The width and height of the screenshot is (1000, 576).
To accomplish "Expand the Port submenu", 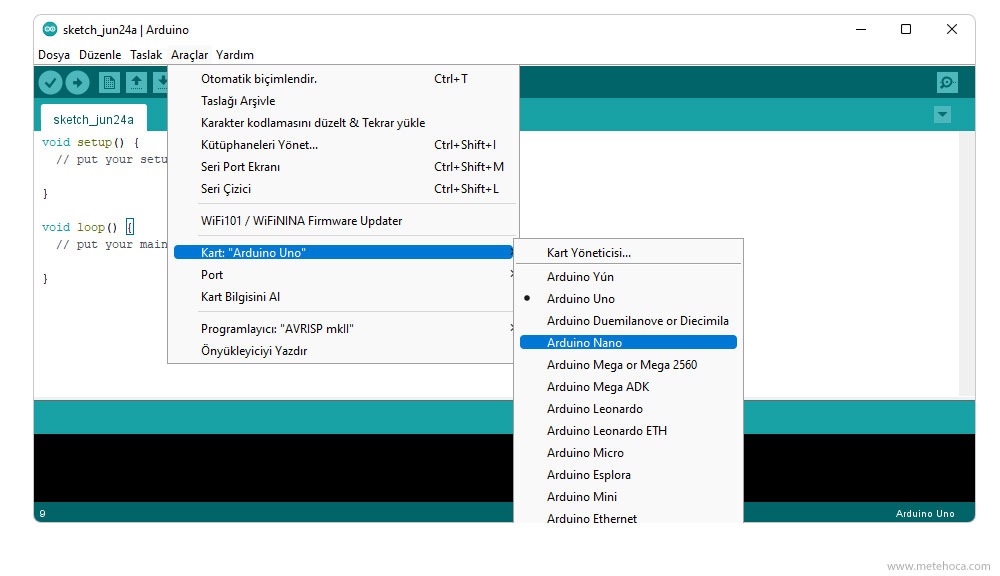I will tap(344, 275).
